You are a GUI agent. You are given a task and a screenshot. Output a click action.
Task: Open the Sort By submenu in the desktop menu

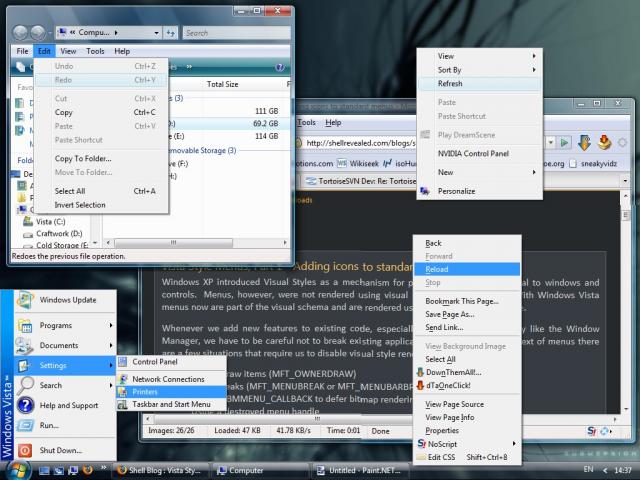[x=479, y=70]
